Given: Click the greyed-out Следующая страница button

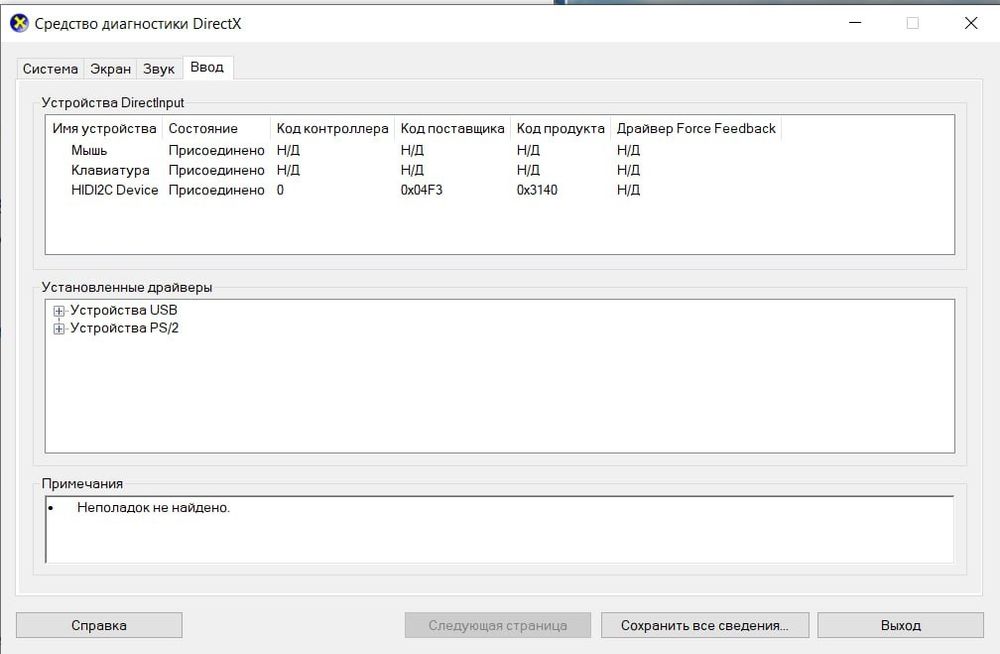Looking at the screenshot, I should click(x=497, y=625).
